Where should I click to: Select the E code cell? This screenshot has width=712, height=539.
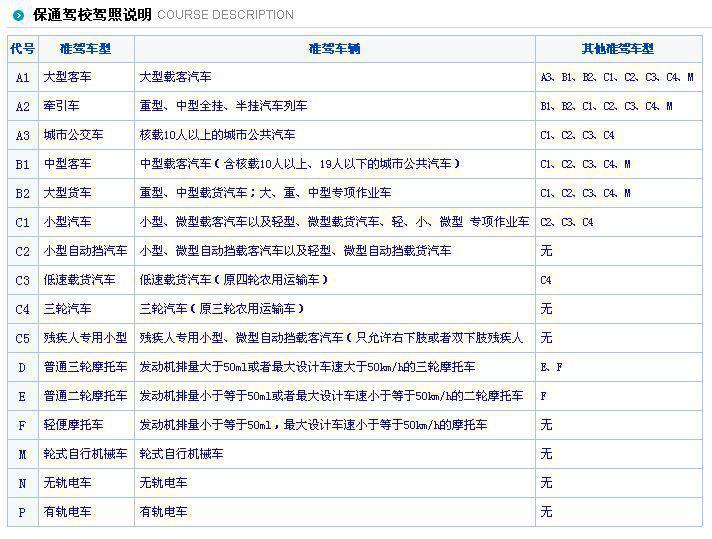[22, 396]
